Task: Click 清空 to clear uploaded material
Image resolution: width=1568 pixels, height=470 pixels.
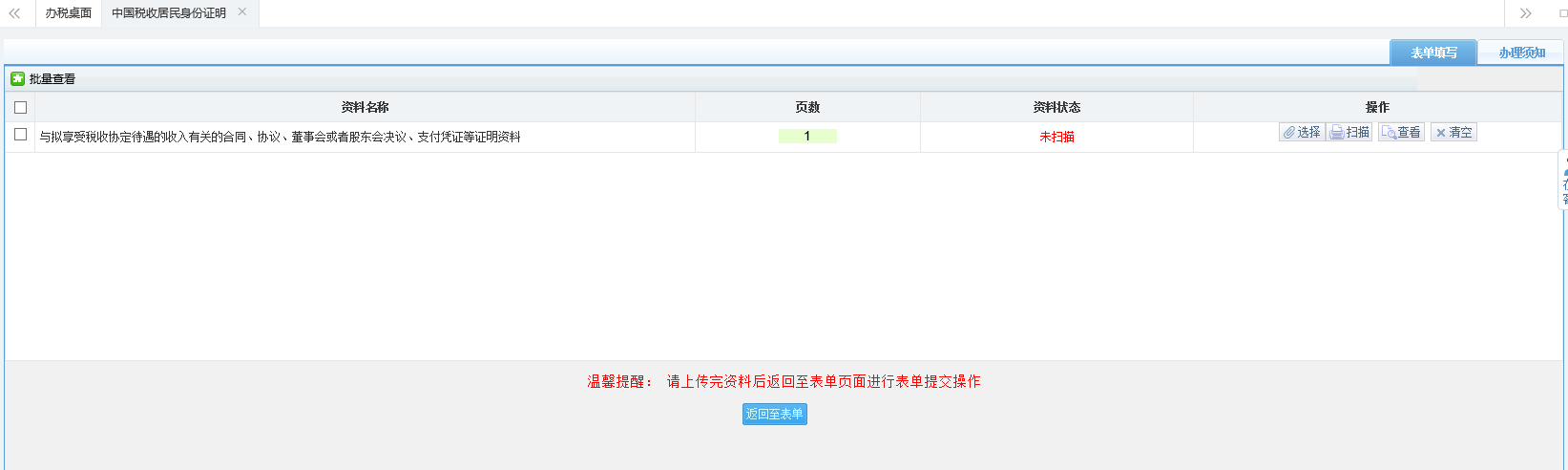Action: pos(1453,133)
